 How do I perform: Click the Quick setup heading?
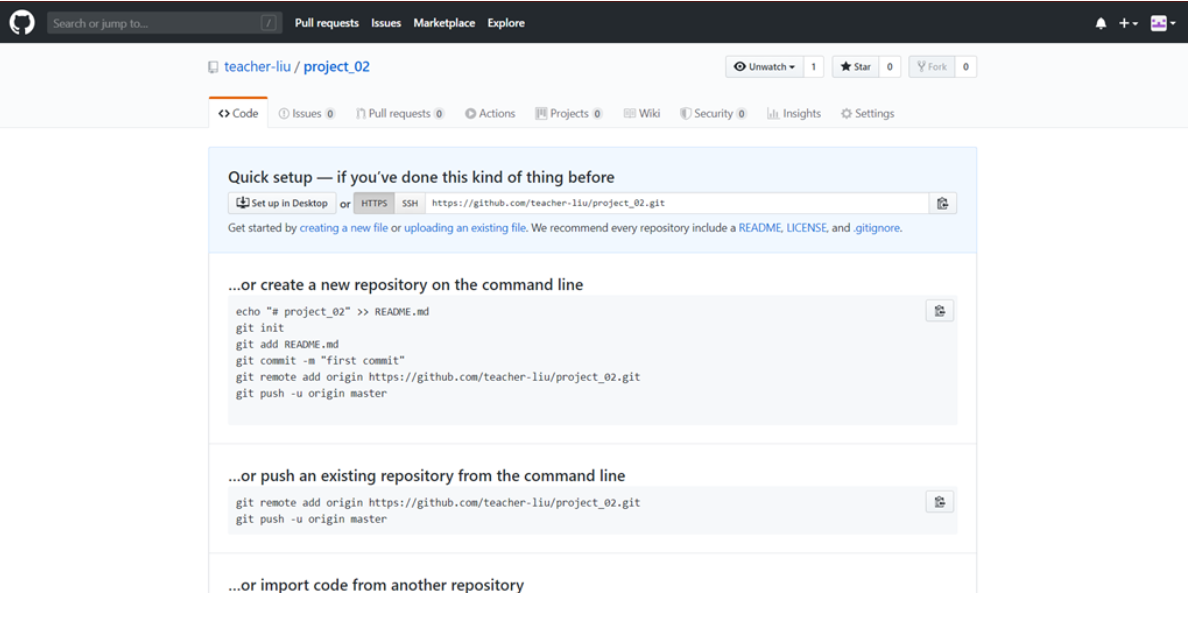421,177
